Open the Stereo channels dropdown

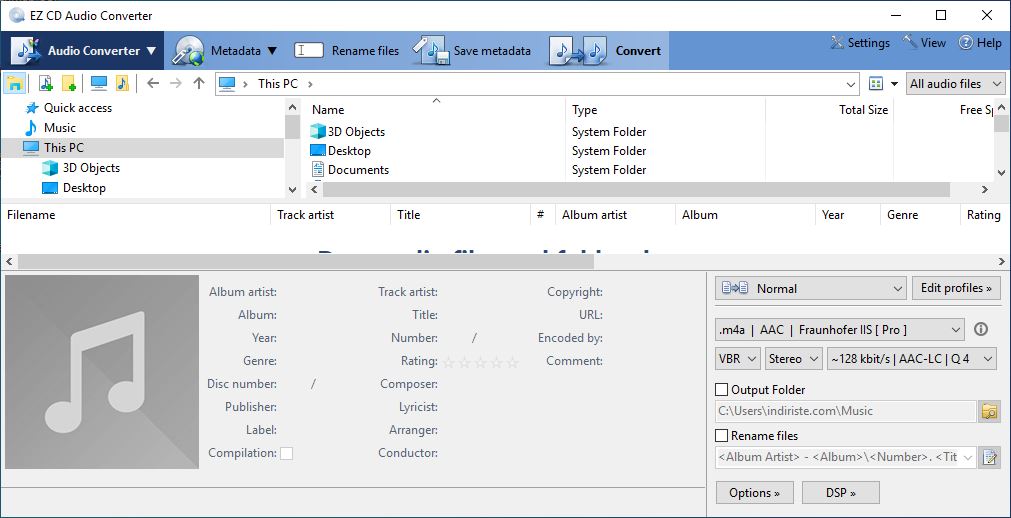click(x=793, y=359)
